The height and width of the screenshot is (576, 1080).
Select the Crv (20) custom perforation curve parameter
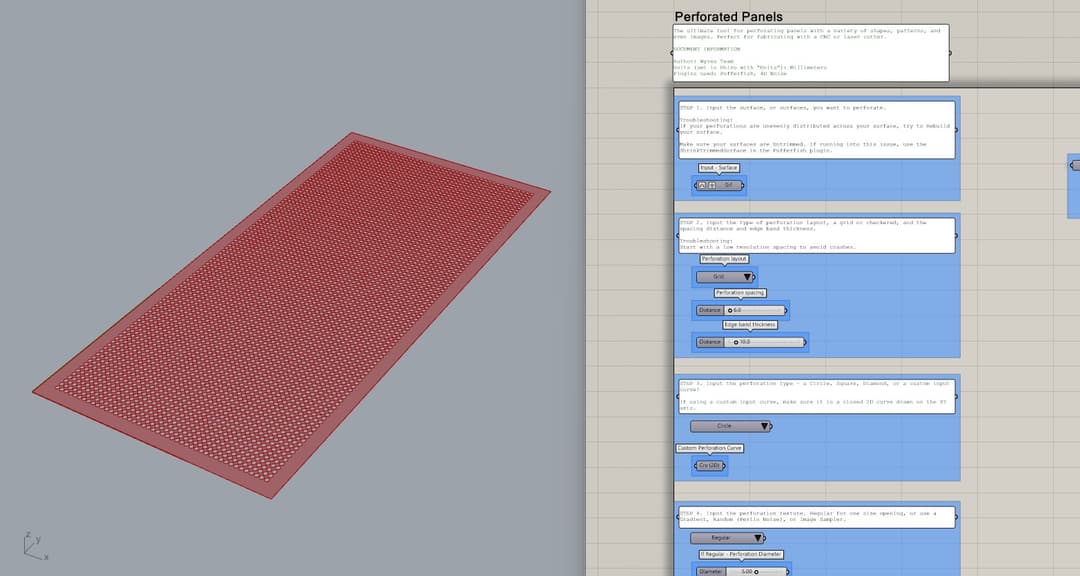710,465
